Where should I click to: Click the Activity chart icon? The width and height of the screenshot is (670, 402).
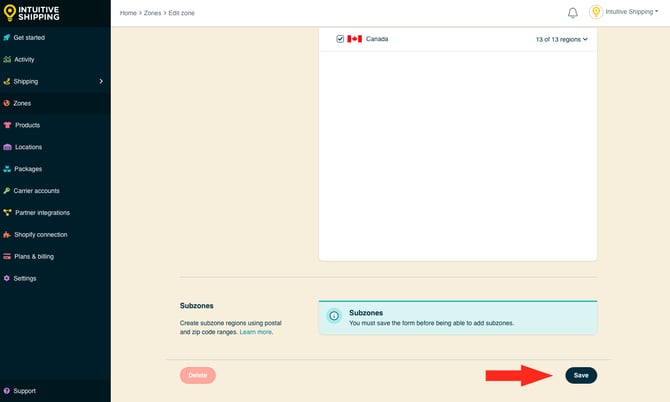coord(7,60)
